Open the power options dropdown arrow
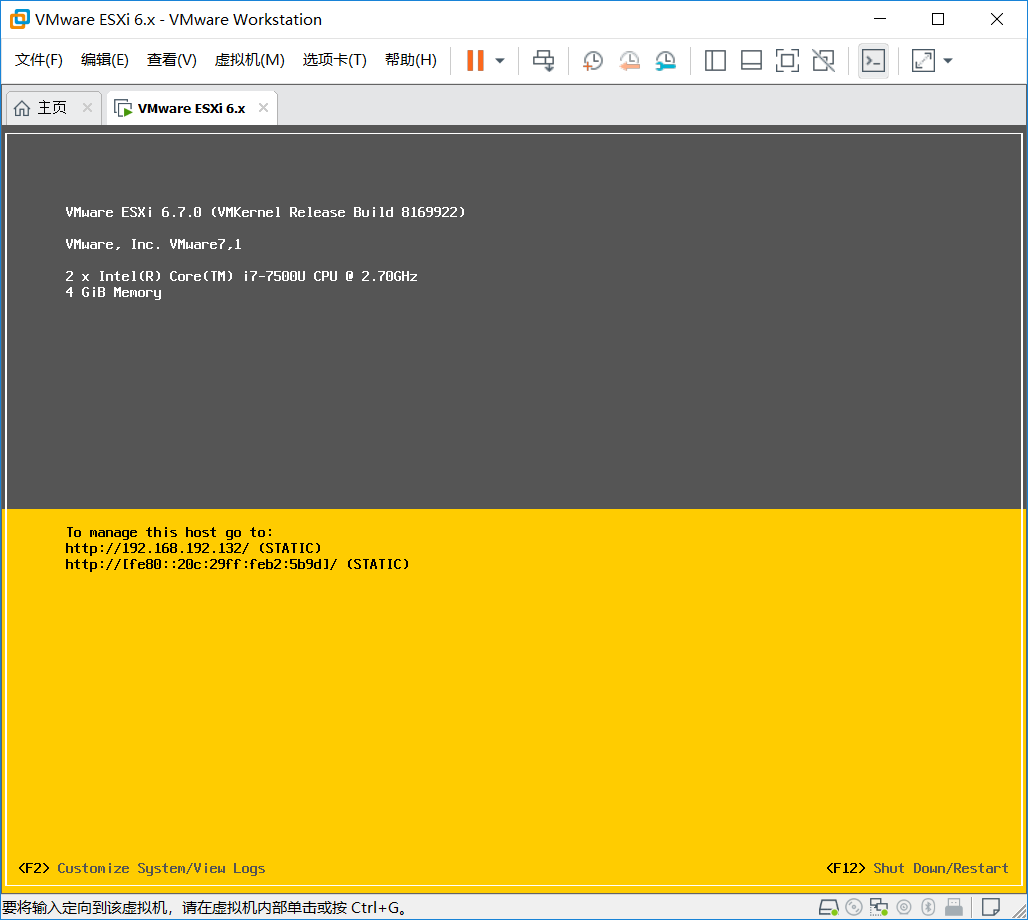Screen dimensions: 1028x920 click(500, 61)
